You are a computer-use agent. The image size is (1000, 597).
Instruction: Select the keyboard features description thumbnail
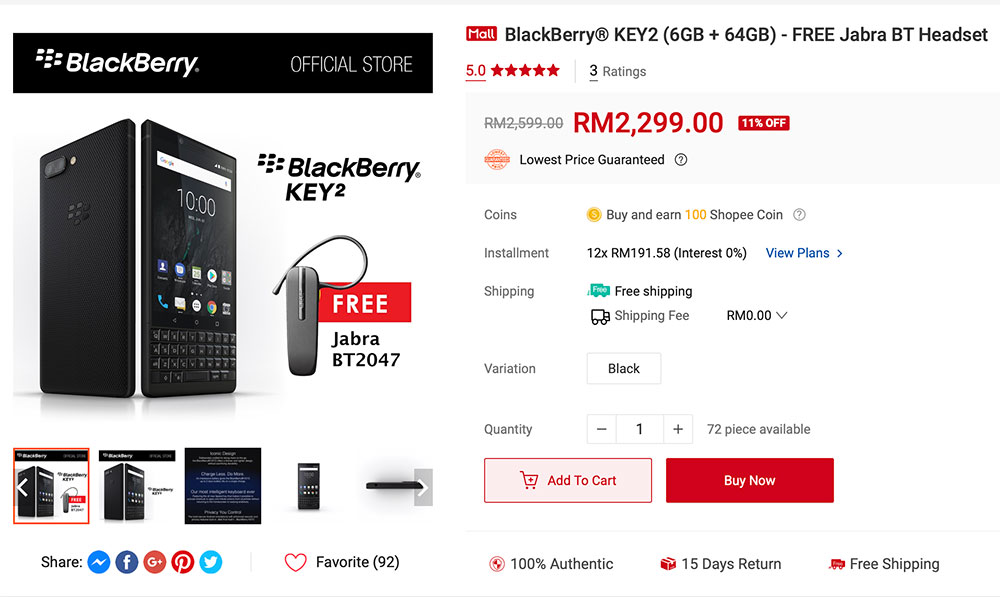click(x=223, y=486)
